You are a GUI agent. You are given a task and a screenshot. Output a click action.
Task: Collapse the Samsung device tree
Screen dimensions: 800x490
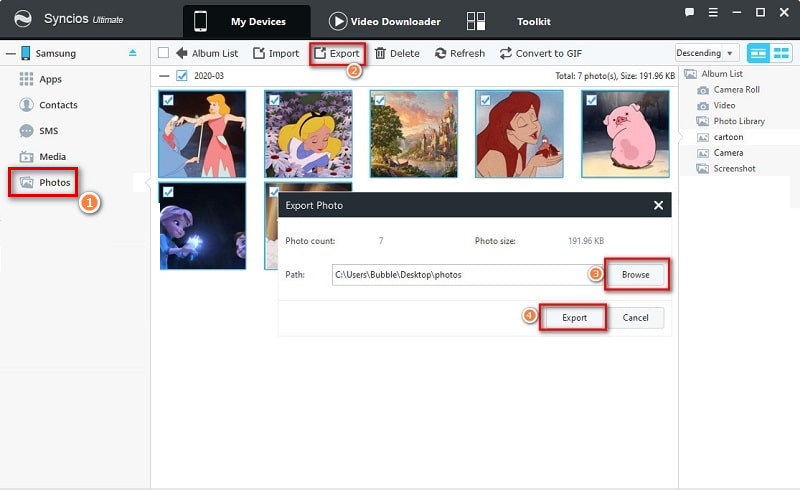10,53
